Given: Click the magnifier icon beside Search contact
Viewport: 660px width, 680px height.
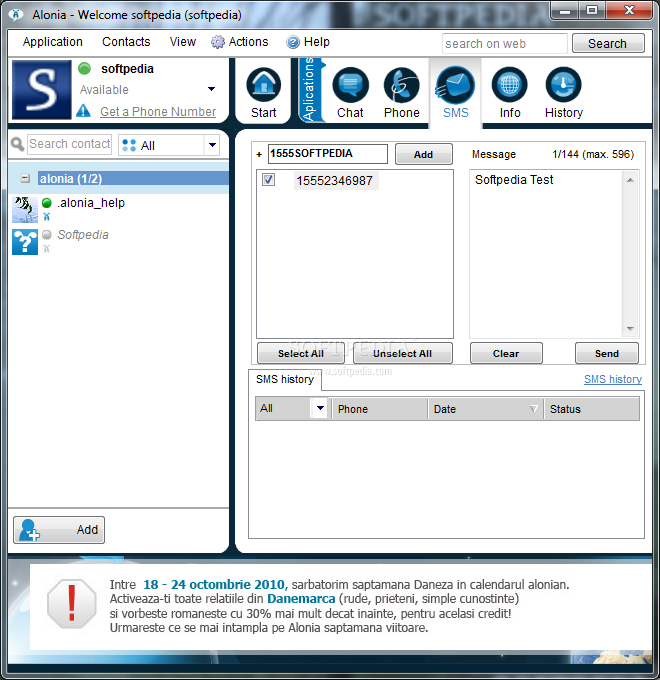Looking at the screenshot, I should tap(17, 144).
